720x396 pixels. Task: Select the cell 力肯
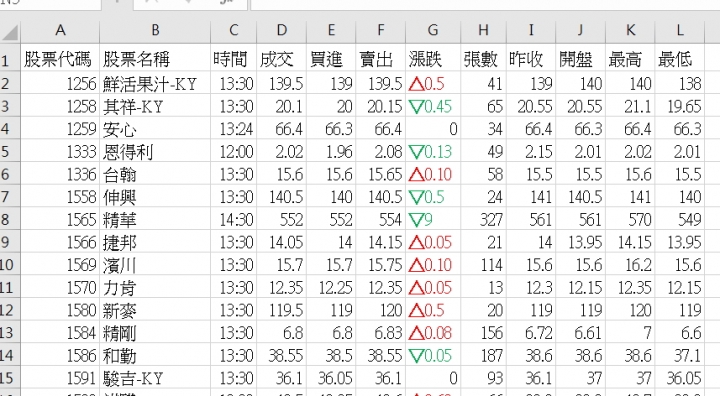pyautogui.click(x=155, y=288)
